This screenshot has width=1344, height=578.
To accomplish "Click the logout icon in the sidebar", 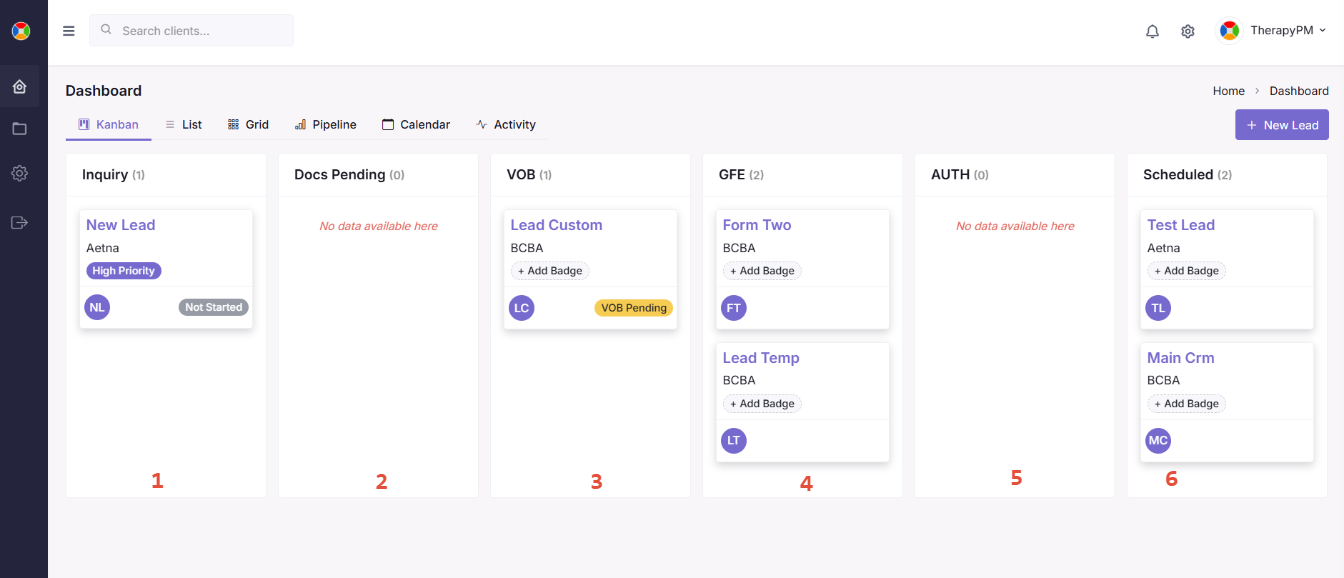I will (19, 222).
